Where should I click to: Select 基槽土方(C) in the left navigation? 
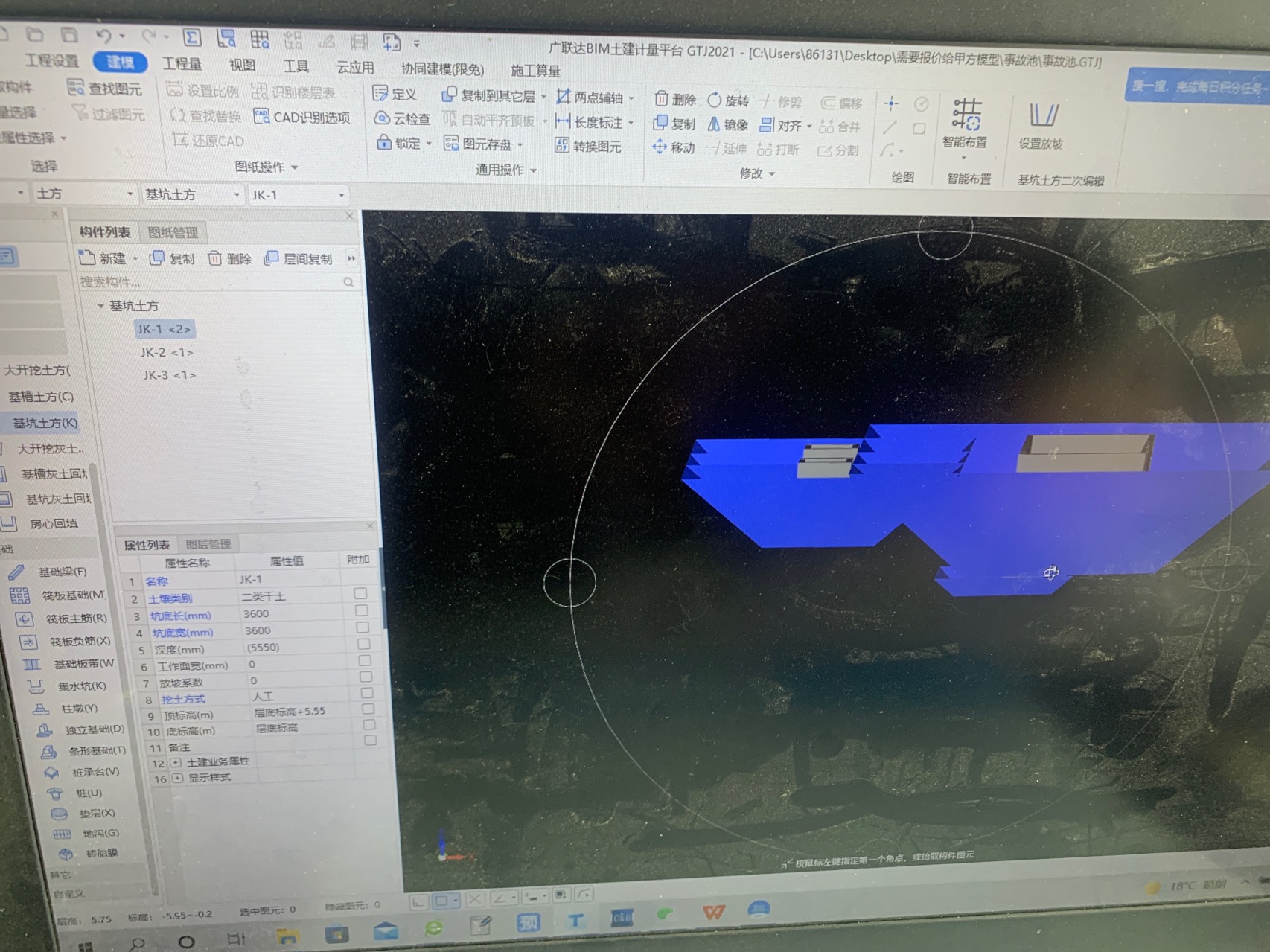click(x=41, y=397)
